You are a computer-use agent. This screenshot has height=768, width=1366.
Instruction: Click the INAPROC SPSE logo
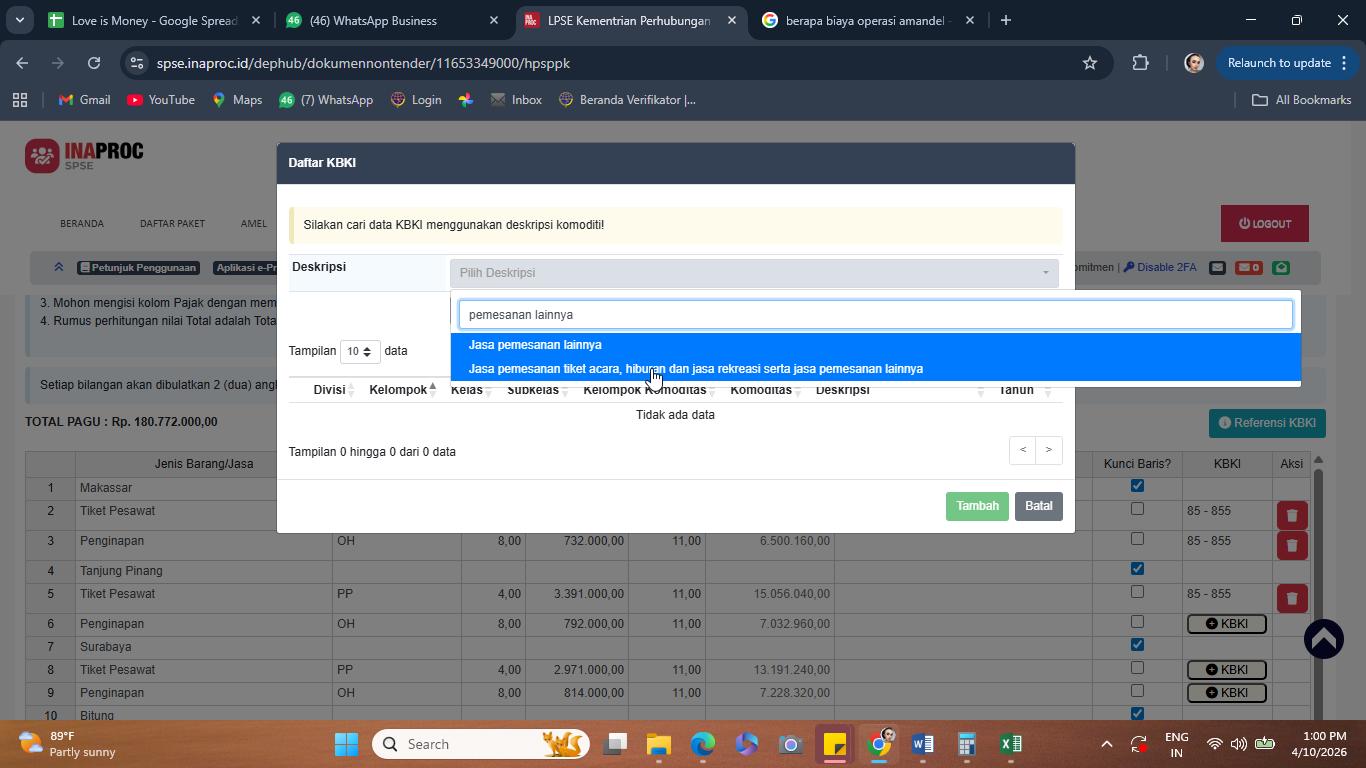click(x=85, y=156)
